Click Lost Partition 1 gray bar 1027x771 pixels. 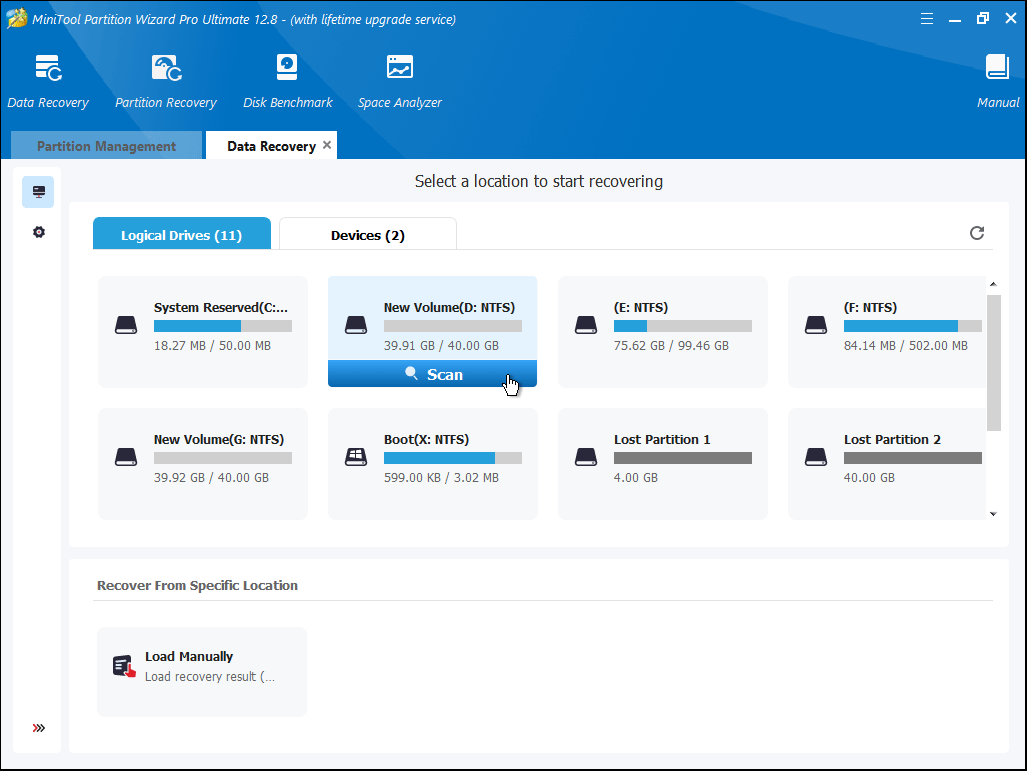[682, 458]
